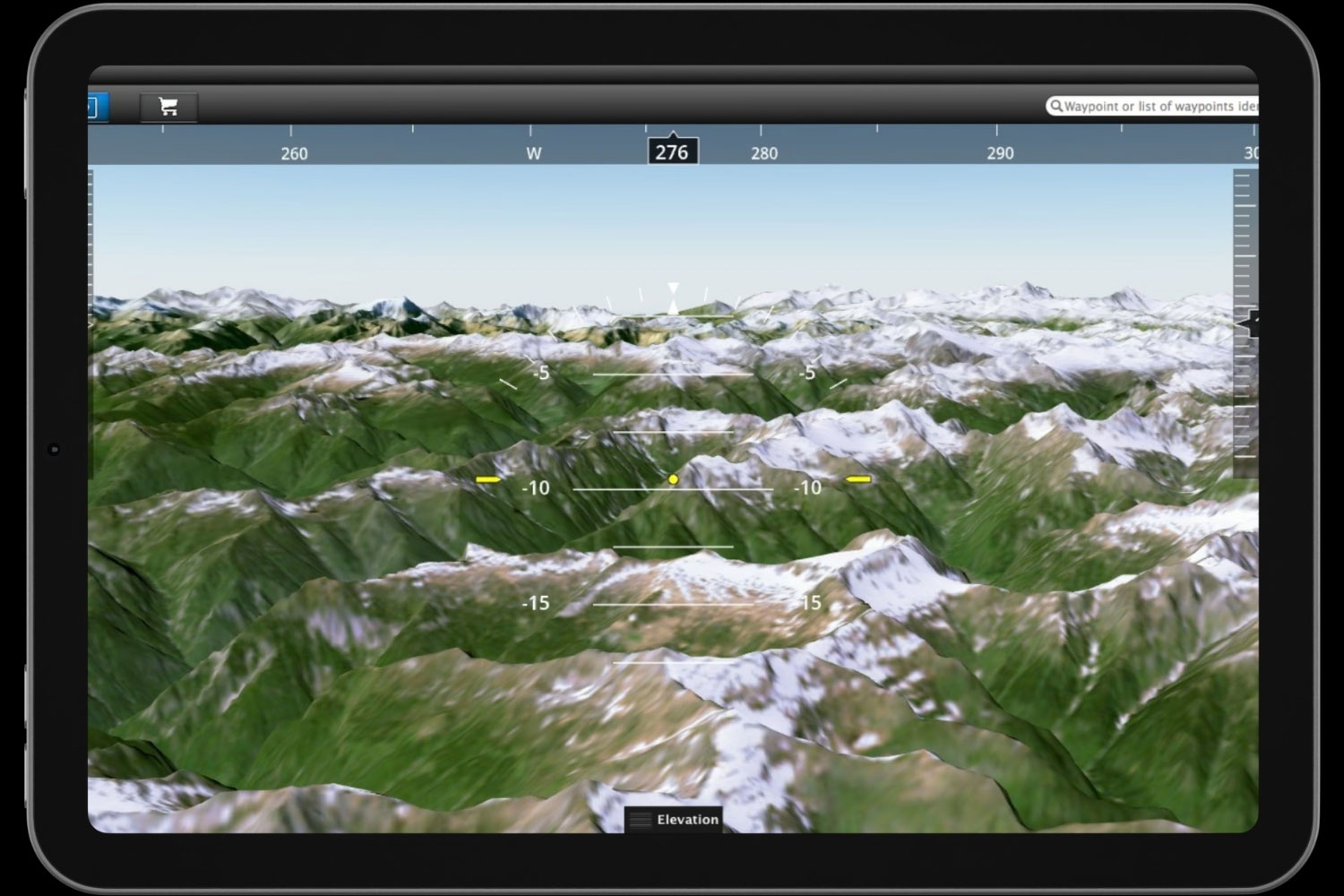This screenshot has height=896, width=1344.
Task: Open the shopping cart store icon
Action: pos(167,107)
